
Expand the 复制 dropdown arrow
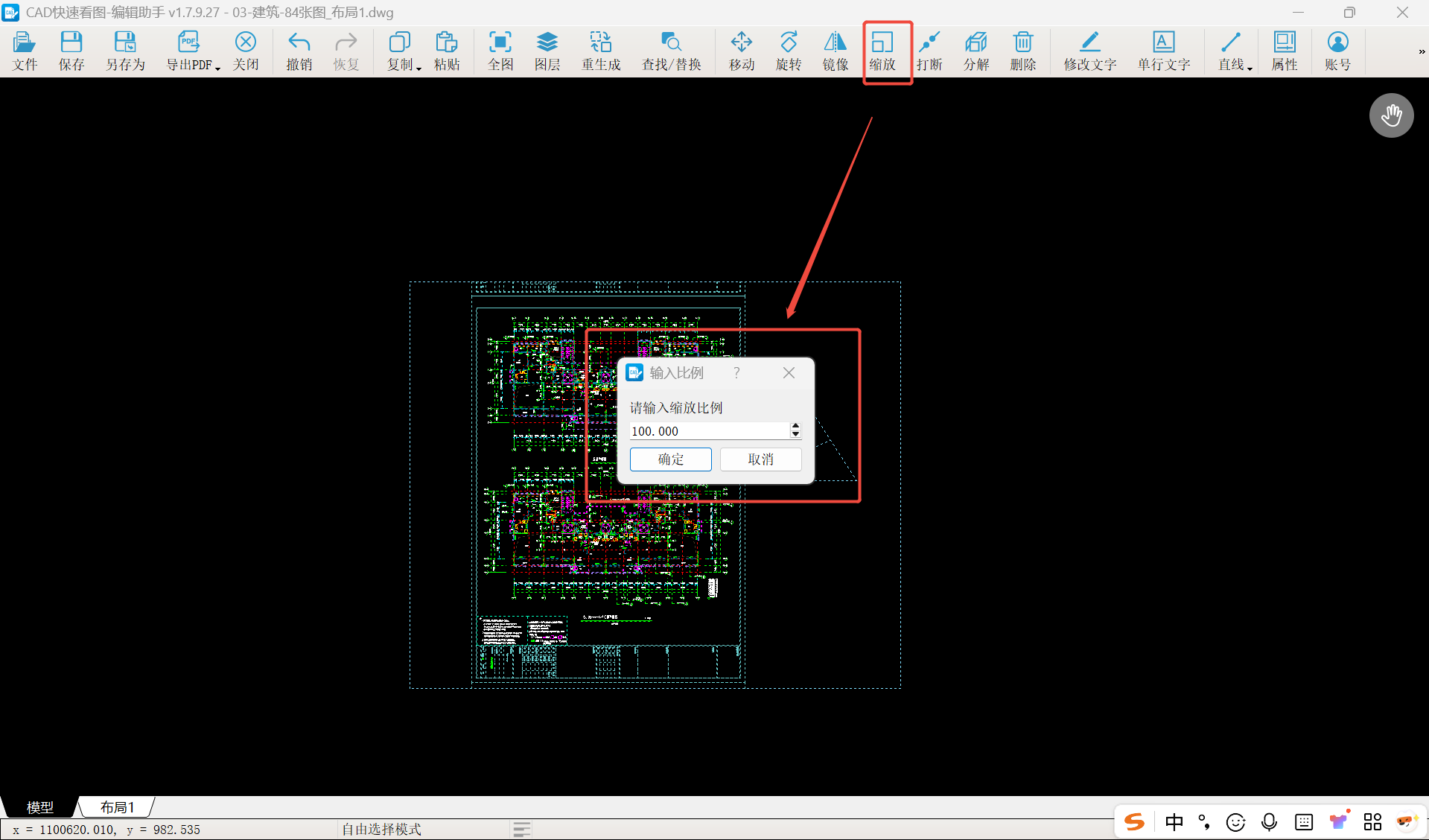(x=418, y=68)
